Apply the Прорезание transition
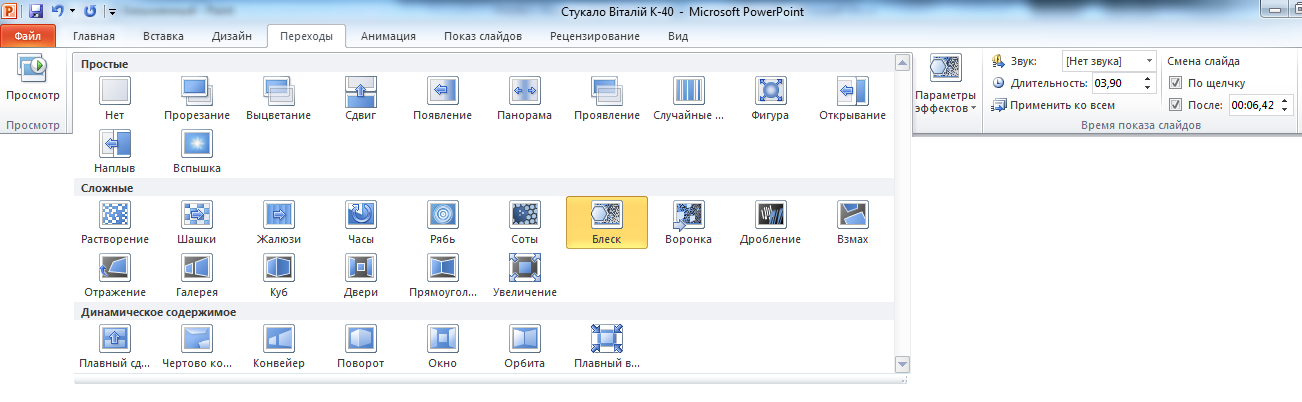The width and height of the screenshot is (1302, 402). [197, 99]
